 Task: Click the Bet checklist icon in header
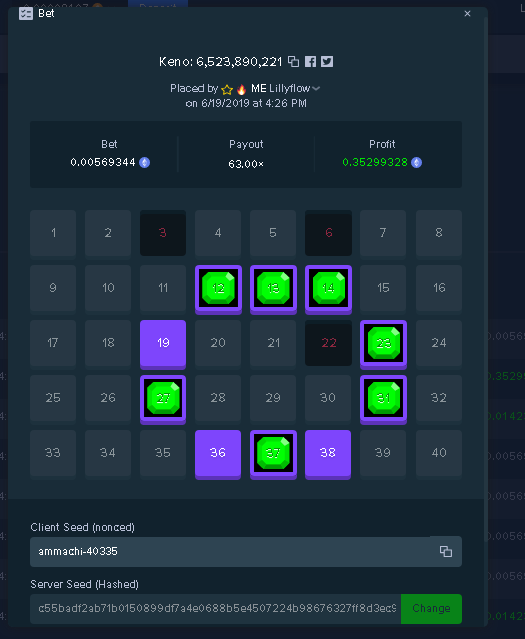click(x=26, y=13)
